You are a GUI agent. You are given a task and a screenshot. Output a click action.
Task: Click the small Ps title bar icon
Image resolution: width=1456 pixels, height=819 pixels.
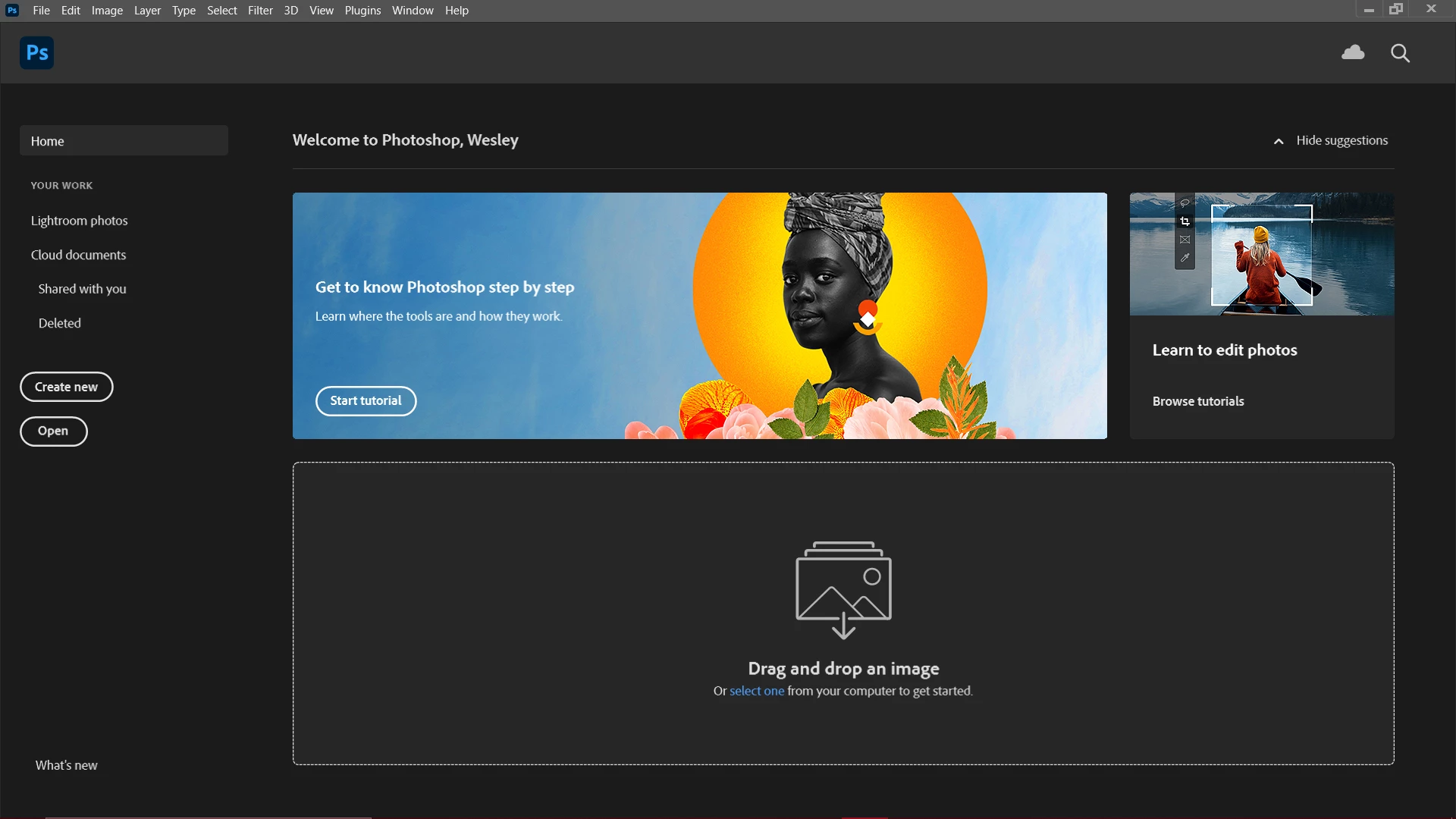(x=12, y=10)
